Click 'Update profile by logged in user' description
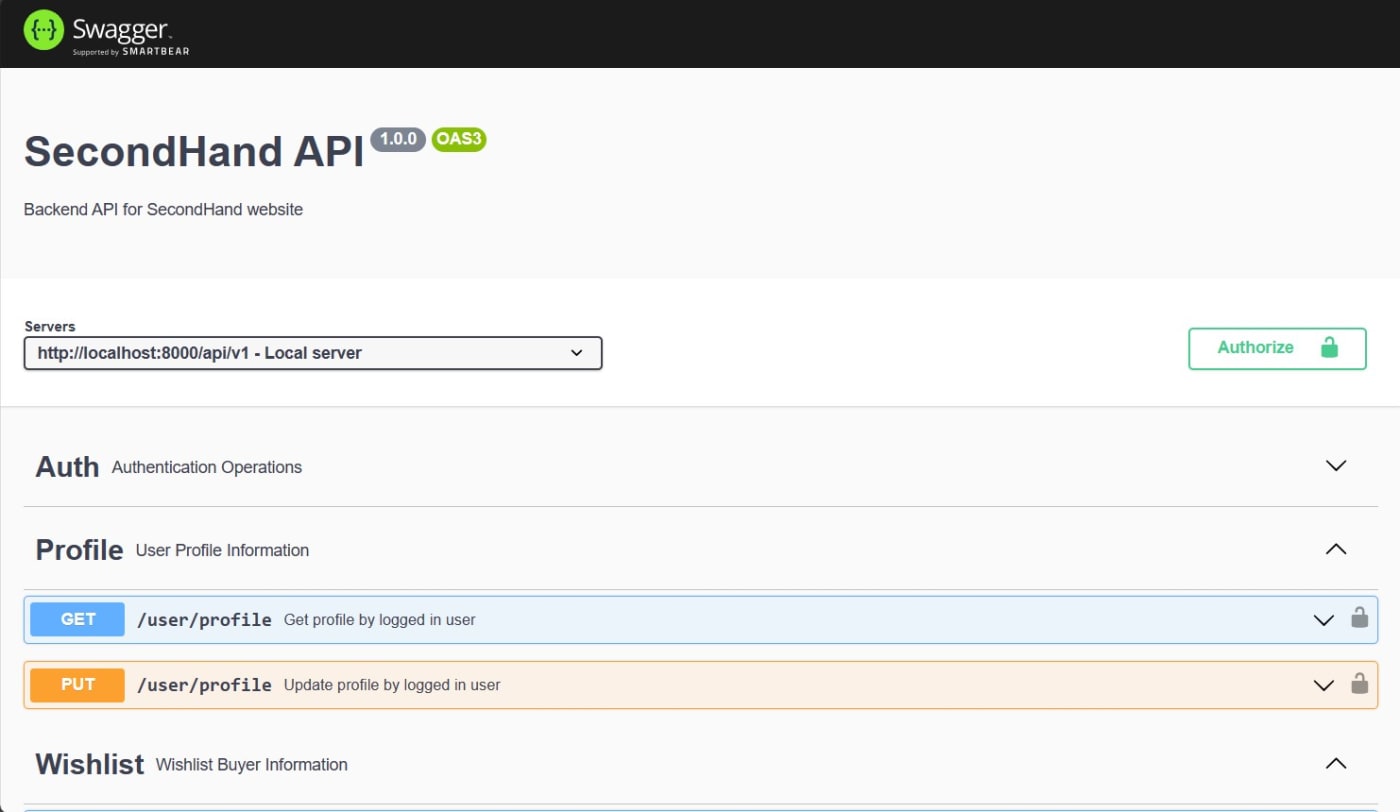This screenshot has height=812, width=1400. pyautogui.click(x=392, y=685)
